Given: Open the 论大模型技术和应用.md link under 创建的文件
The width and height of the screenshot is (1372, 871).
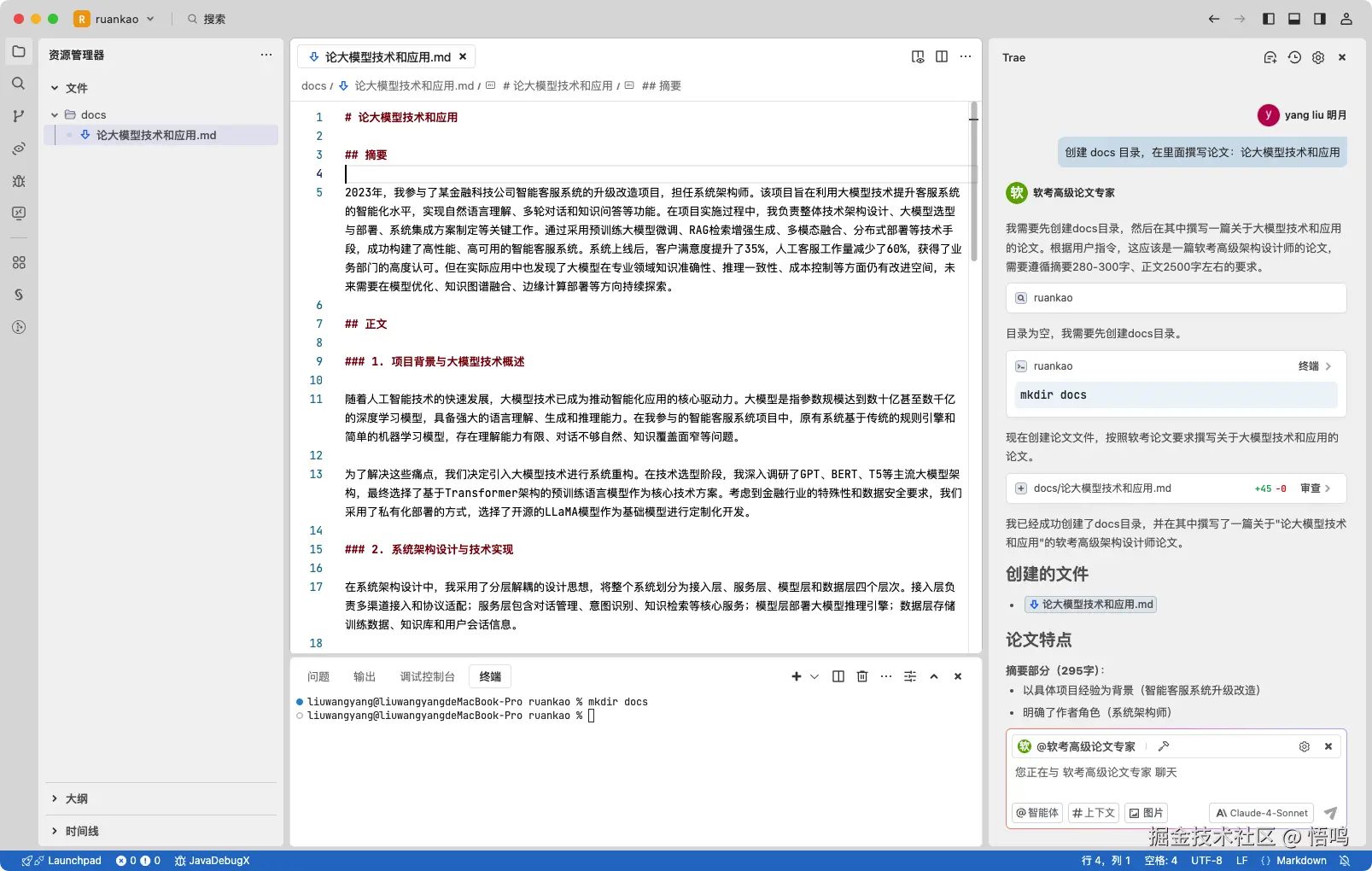Looking at the screenshot, I should click(x=1091, y=605).
